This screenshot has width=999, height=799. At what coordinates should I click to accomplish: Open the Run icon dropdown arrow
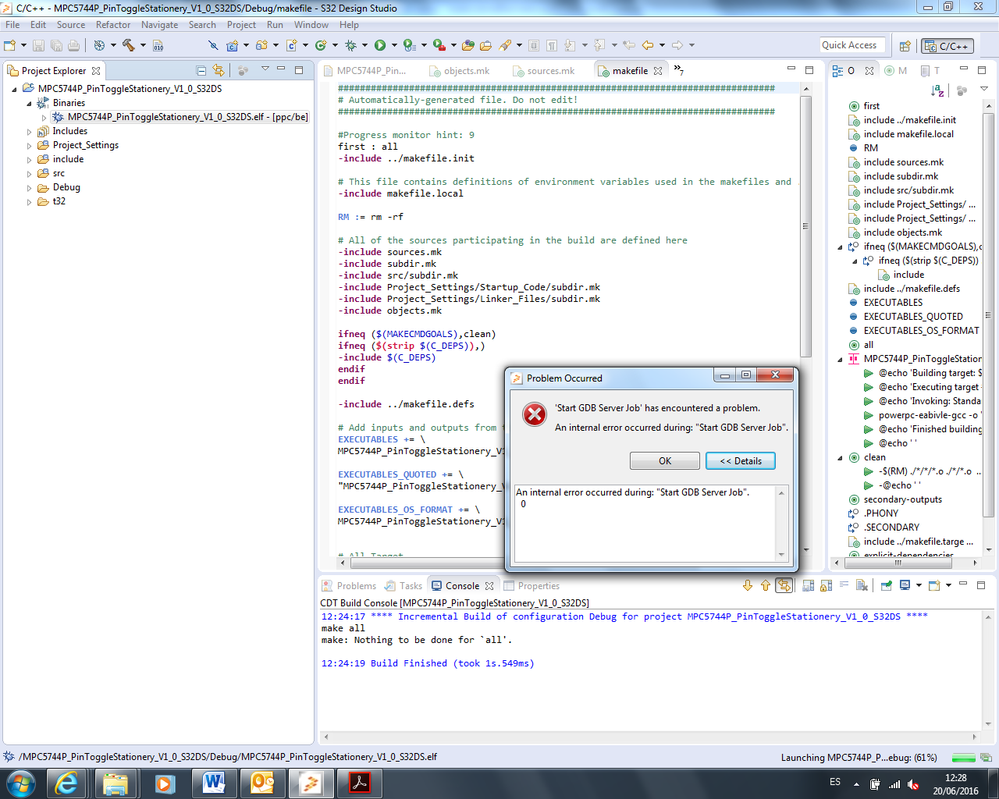pos(394,45)
